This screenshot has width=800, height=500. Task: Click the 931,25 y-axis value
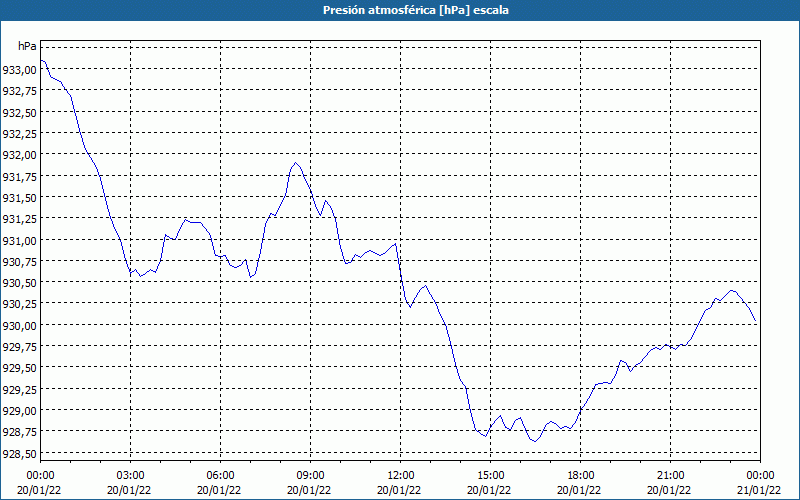pos(19,219)
